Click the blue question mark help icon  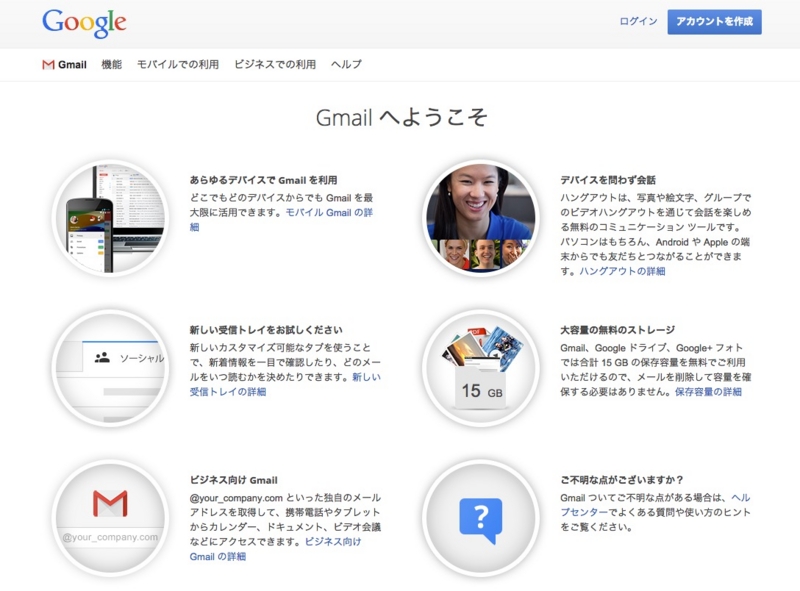pos(481,519)
